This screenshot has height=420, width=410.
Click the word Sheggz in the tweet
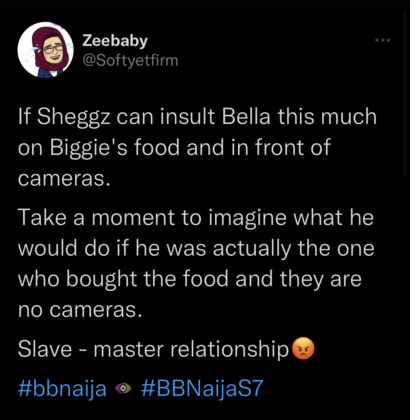[x=73, y=117]
